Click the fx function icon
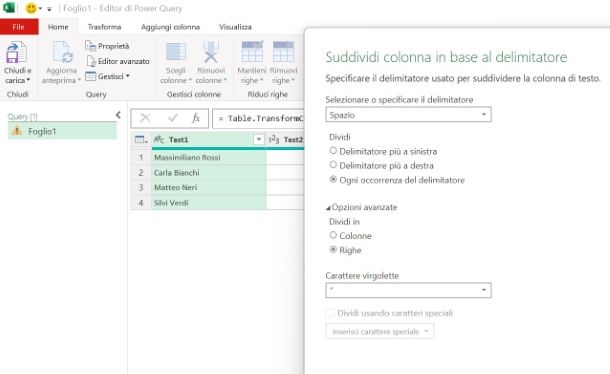Viewport: 610px width, 374px height. pyautogui.click(x=196, y=118)
